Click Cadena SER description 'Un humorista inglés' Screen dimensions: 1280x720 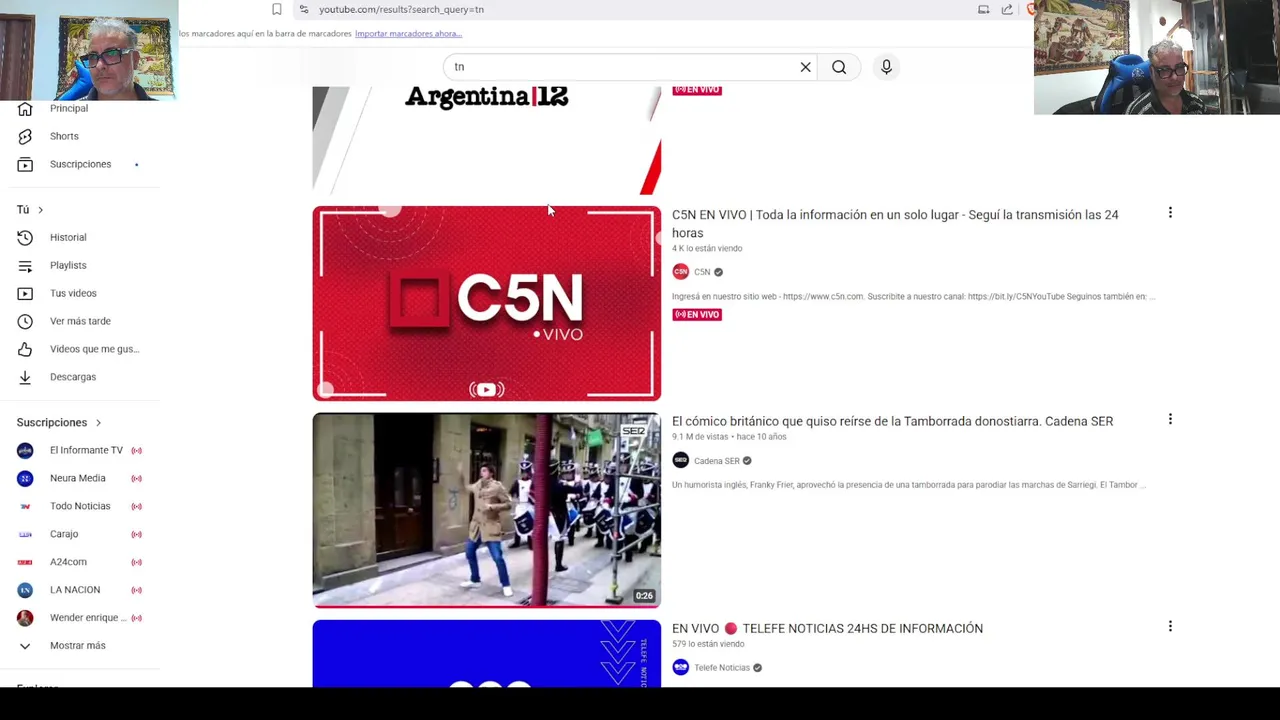908,485
